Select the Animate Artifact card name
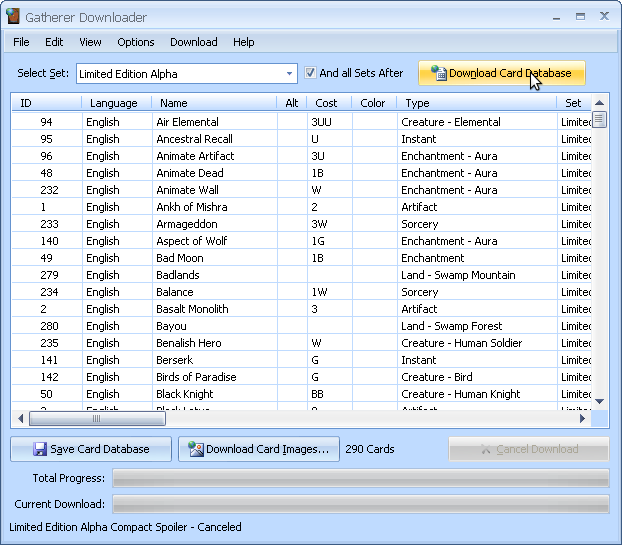Screen dimensions: 622x545 [195, 156]
